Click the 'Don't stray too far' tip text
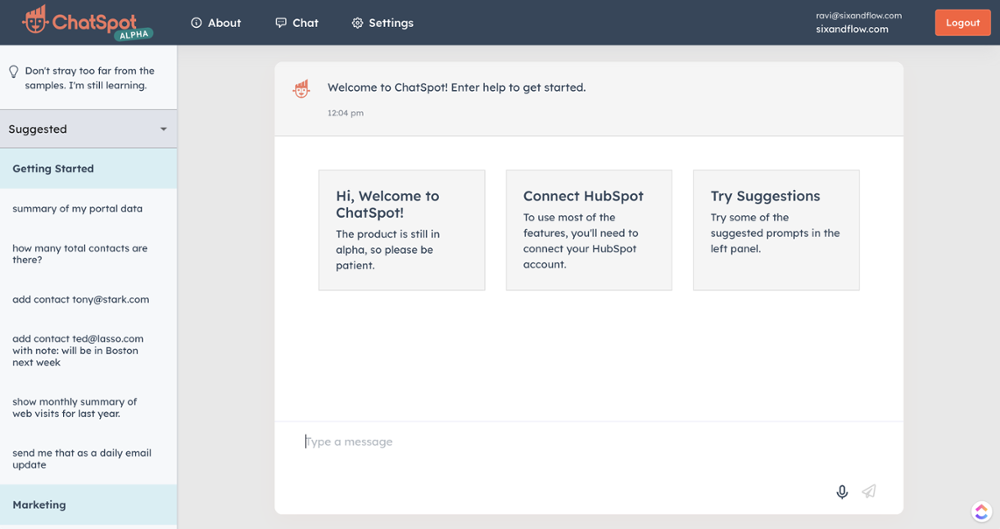1000x529 pixels. [90, 78]
